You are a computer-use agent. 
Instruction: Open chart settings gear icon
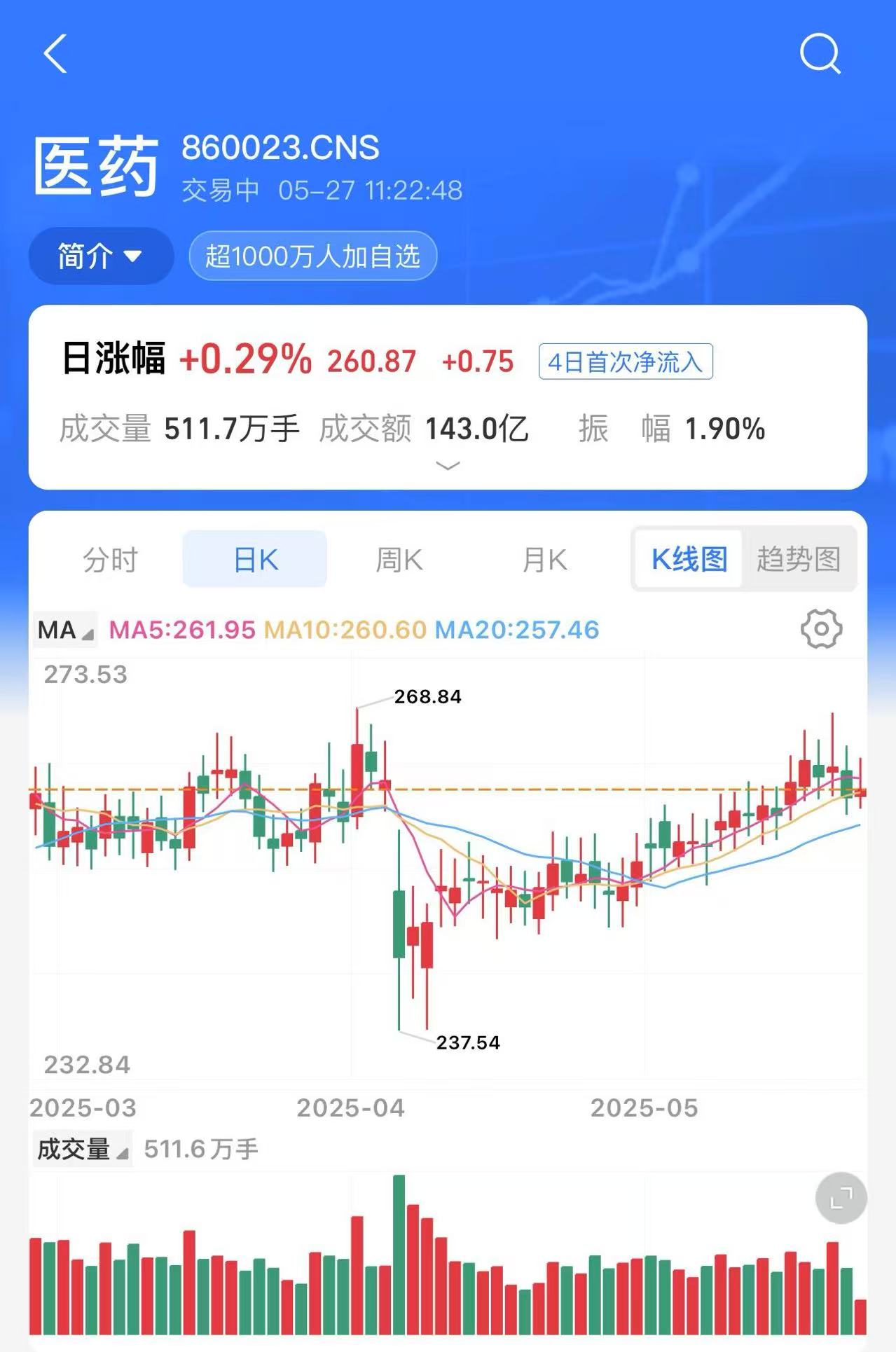point(821,628)
